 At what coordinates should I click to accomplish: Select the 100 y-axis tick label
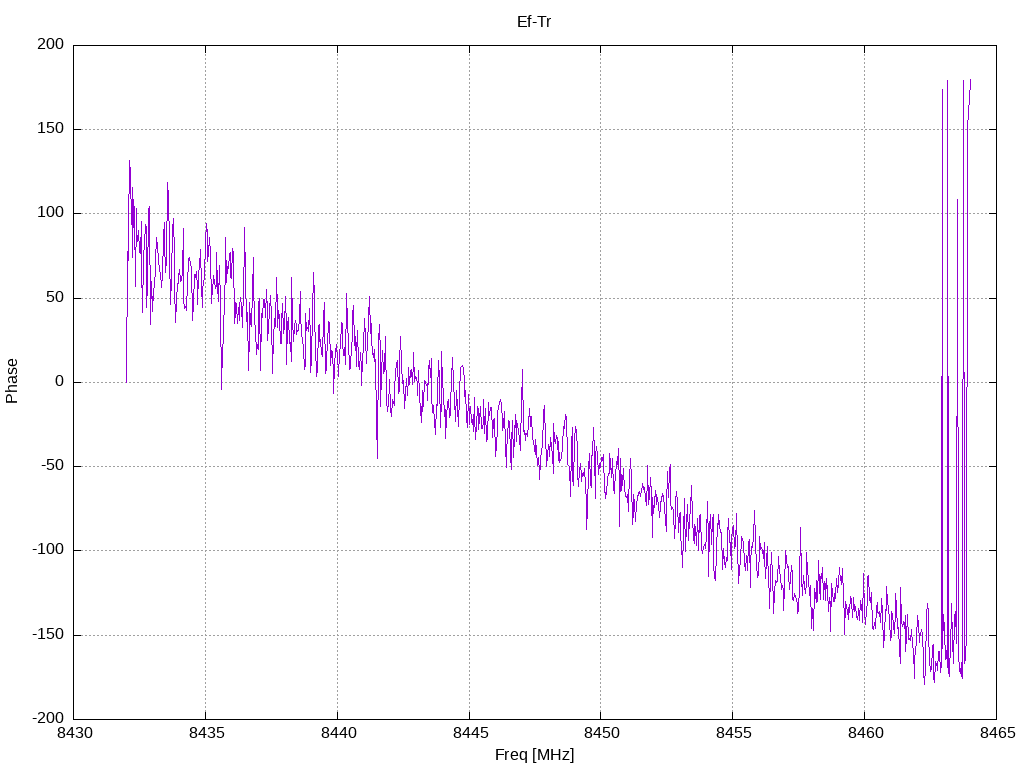pos(51,213)
